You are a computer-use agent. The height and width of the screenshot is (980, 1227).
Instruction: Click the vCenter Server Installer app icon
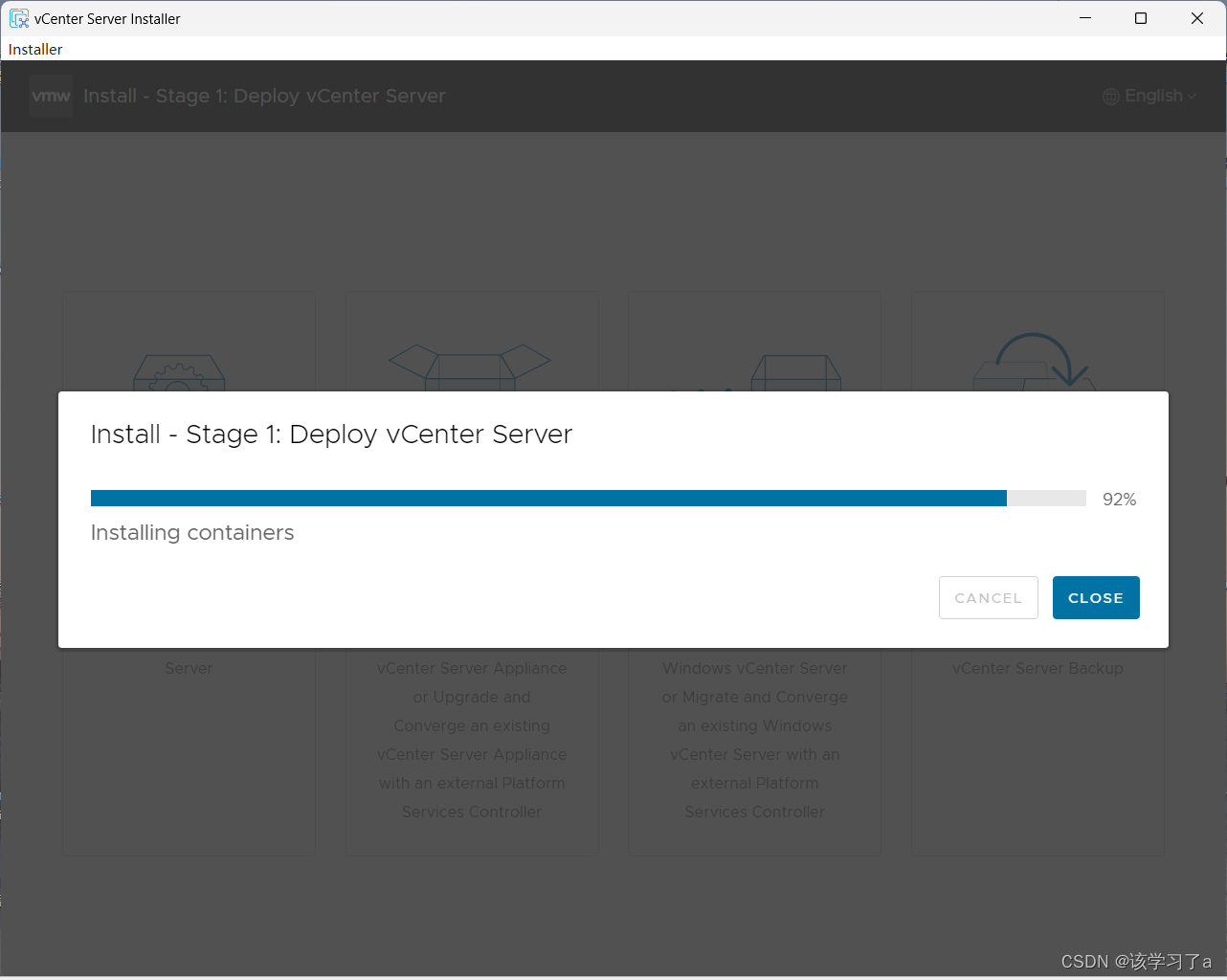click(19, 18)
